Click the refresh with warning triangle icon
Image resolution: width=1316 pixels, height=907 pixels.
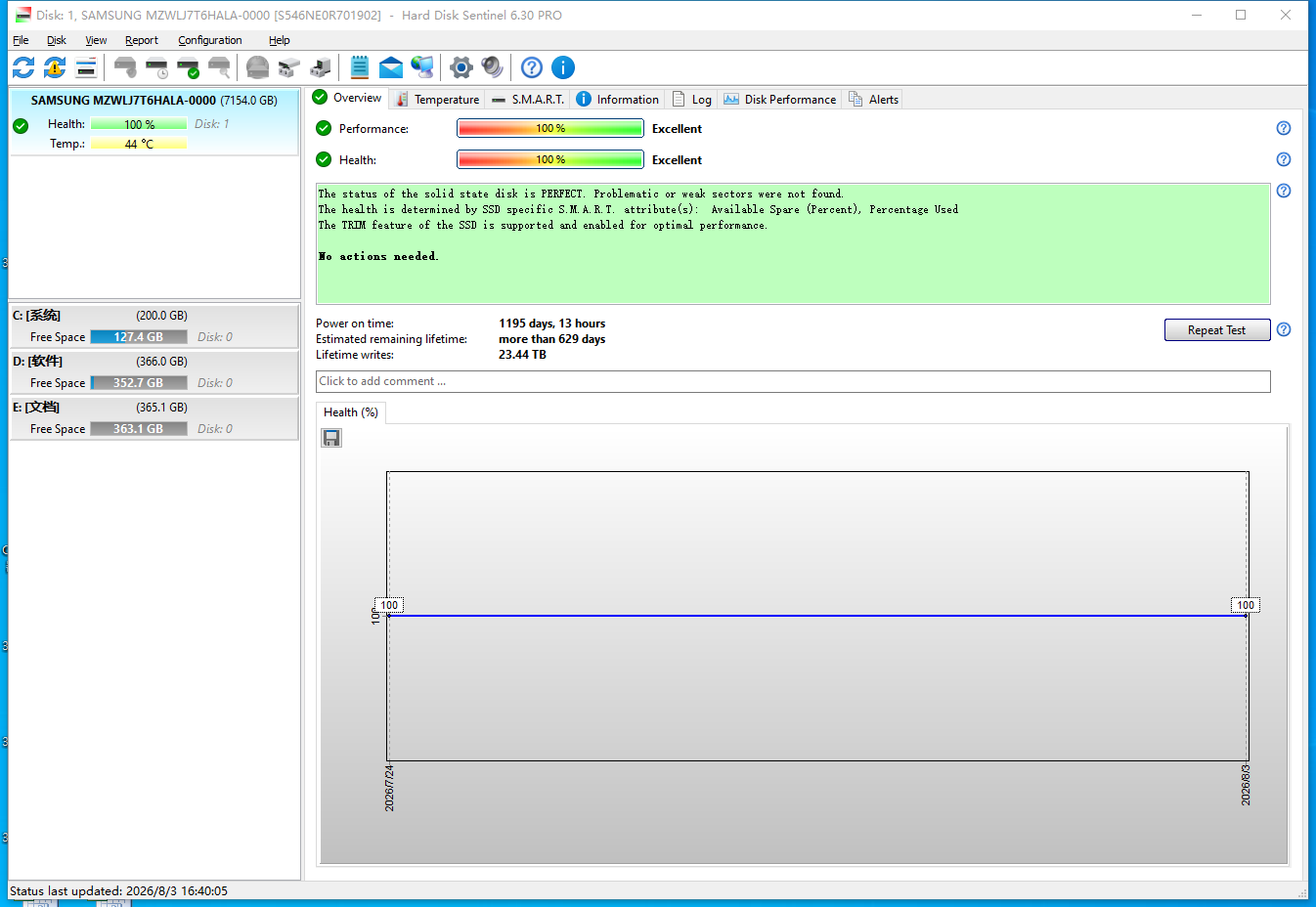click(55, 67)
